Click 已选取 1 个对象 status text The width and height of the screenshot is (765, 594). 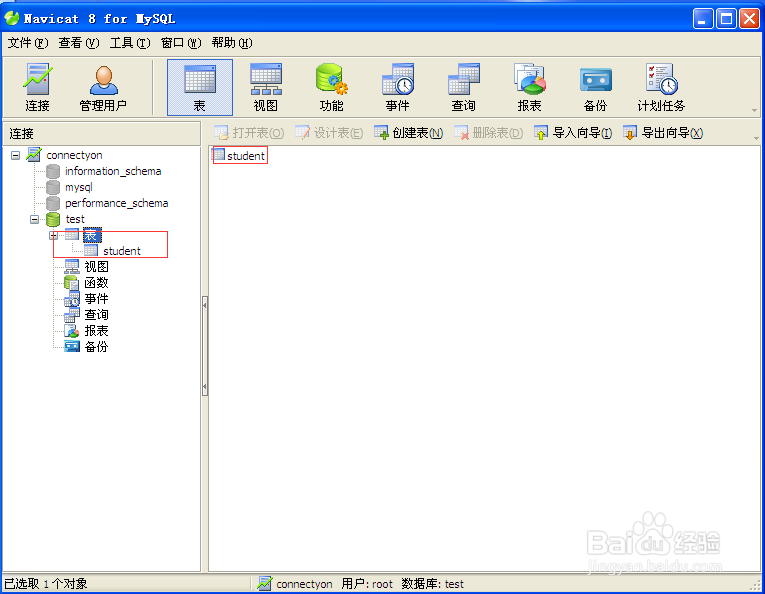pos(46,584)
